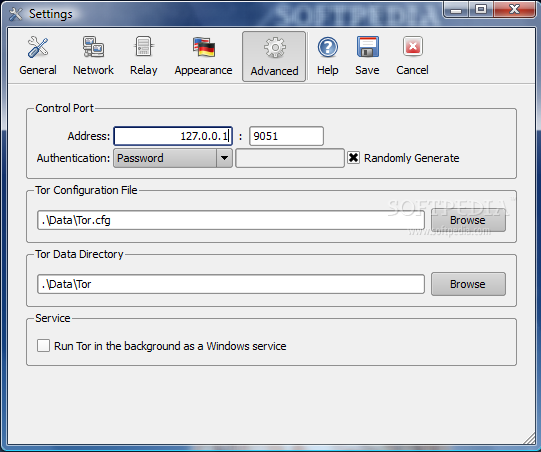Image resolution: width=541 pixels, height=452 pixels.
Task: Click the control port number field 9051
Action: [x=286, y=136]
